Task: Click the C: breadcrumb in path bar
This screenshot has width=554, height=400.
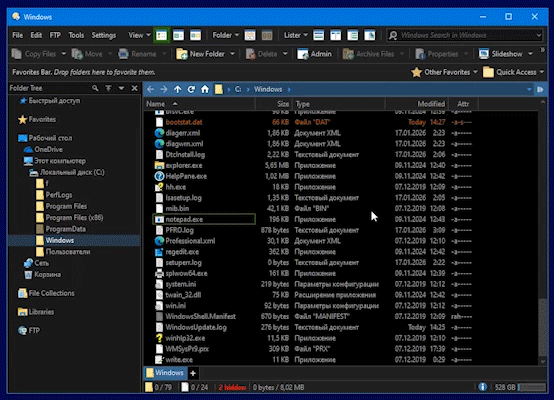Action: [238, 89]
